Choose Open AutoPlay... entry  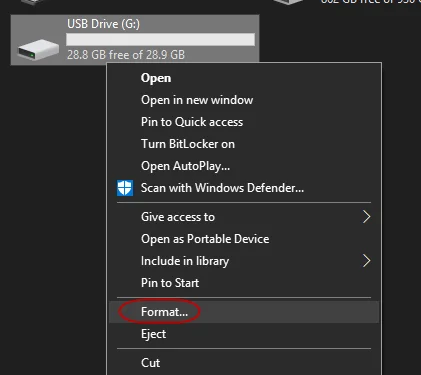244,166
